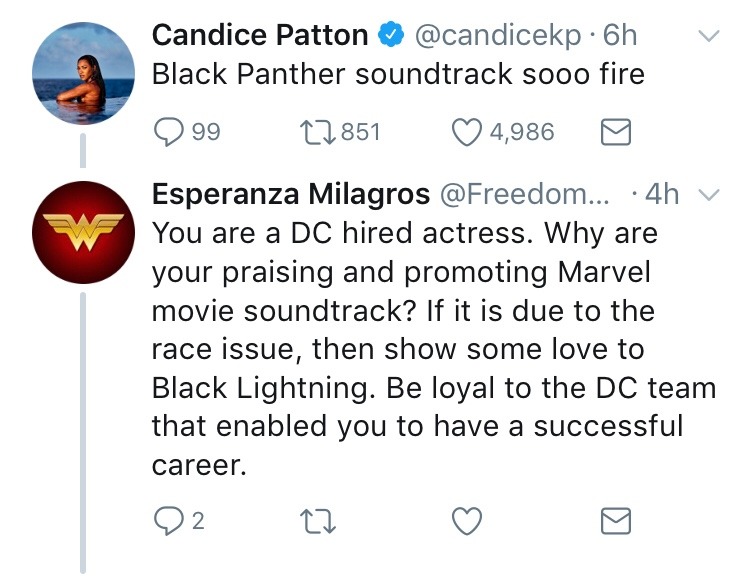Visit Candice Patton's profile via her name

pos(260,36)
